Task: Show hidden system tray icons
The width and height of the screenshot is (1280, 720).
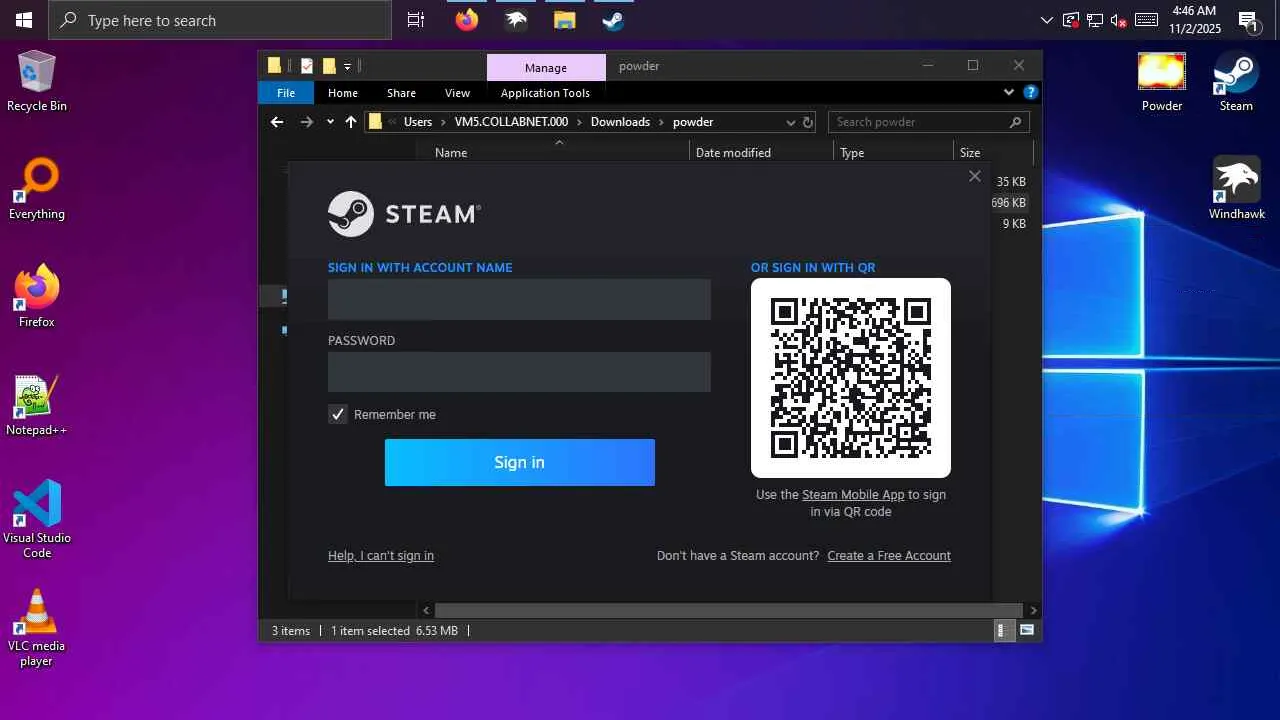Action: tap(1047, 20)
